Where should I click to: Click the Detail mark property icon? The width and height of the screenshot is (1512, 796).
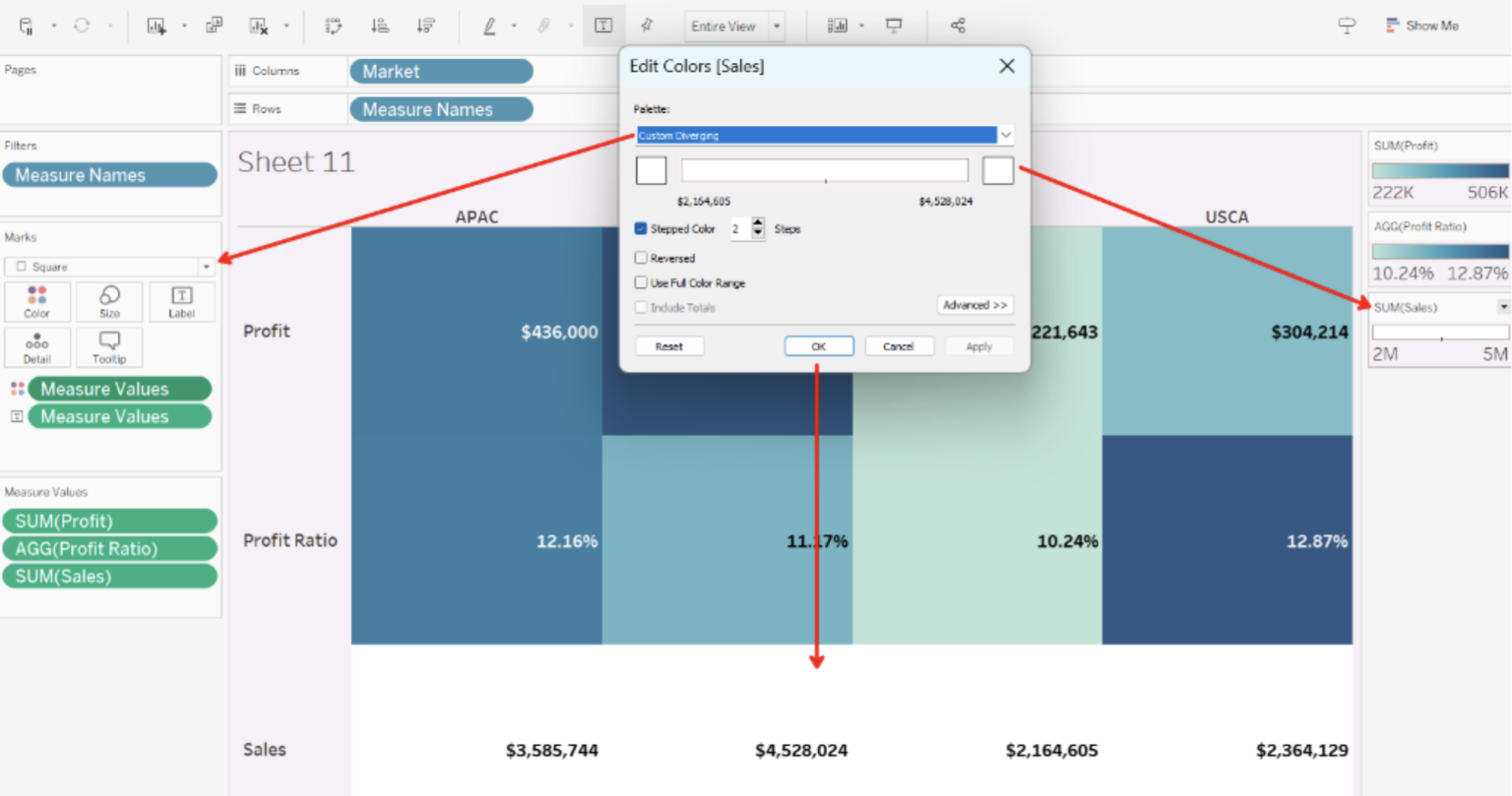(36, 346)
